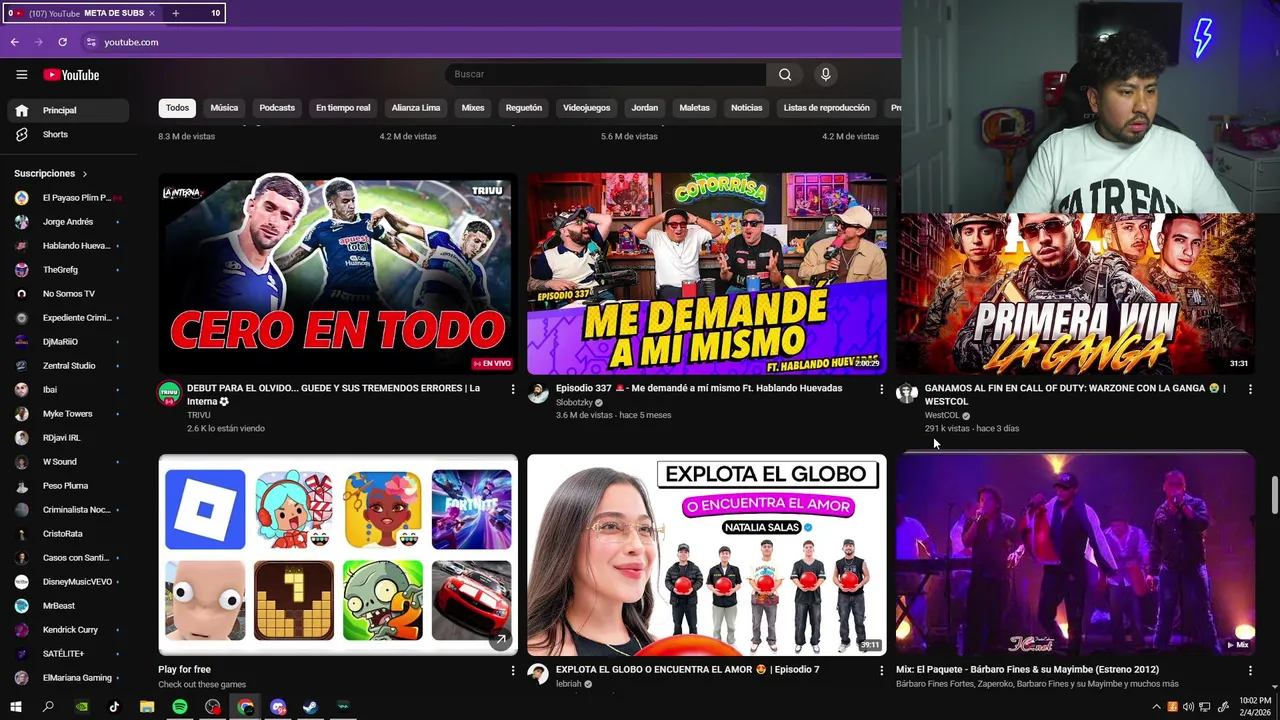Open the El Payaso Plim Plim subscription

click(x=68, y=198)
